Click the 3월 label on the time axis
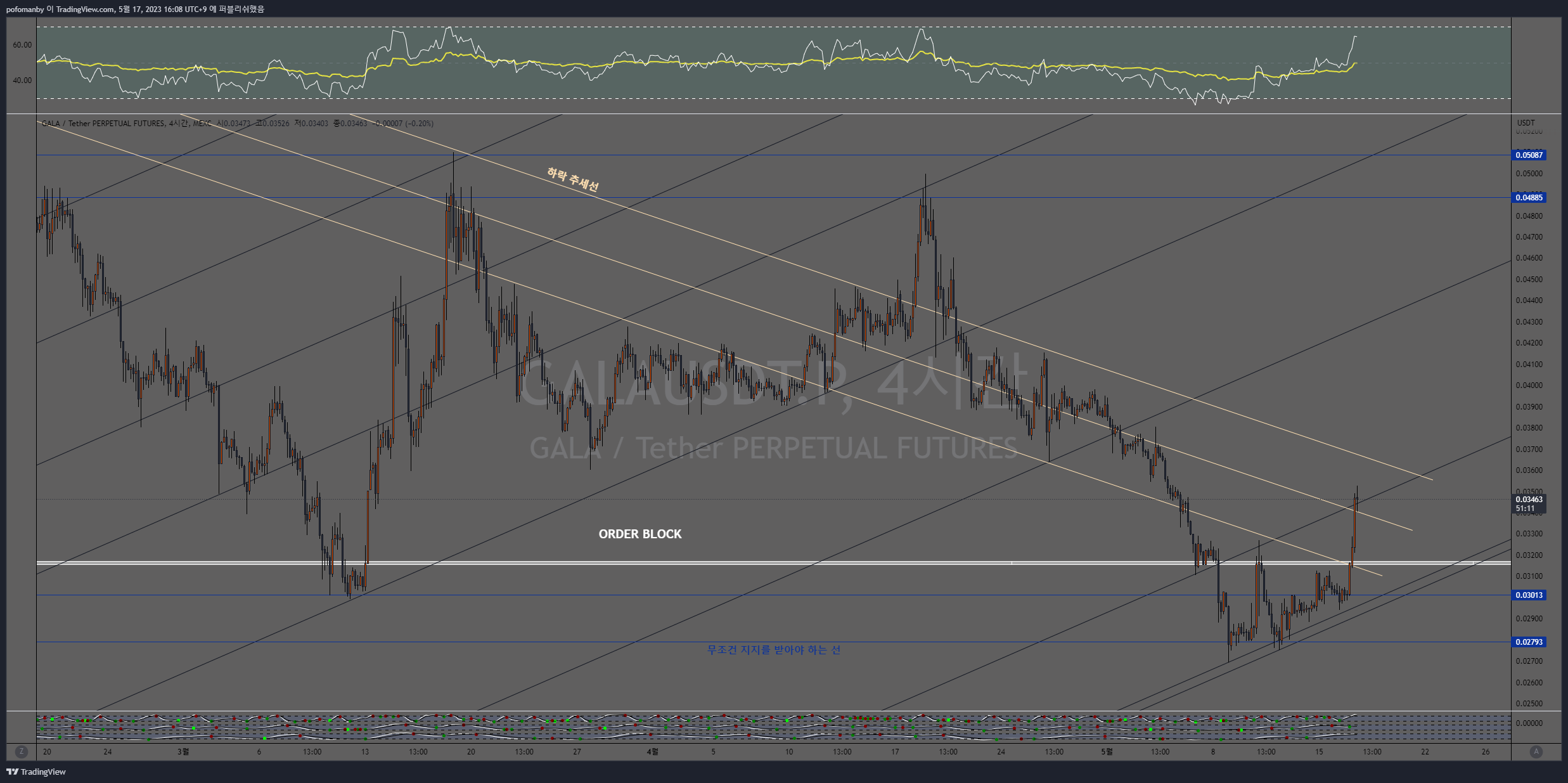The height and width of the screenshot is (783, 1568). (x=183, y=752)
